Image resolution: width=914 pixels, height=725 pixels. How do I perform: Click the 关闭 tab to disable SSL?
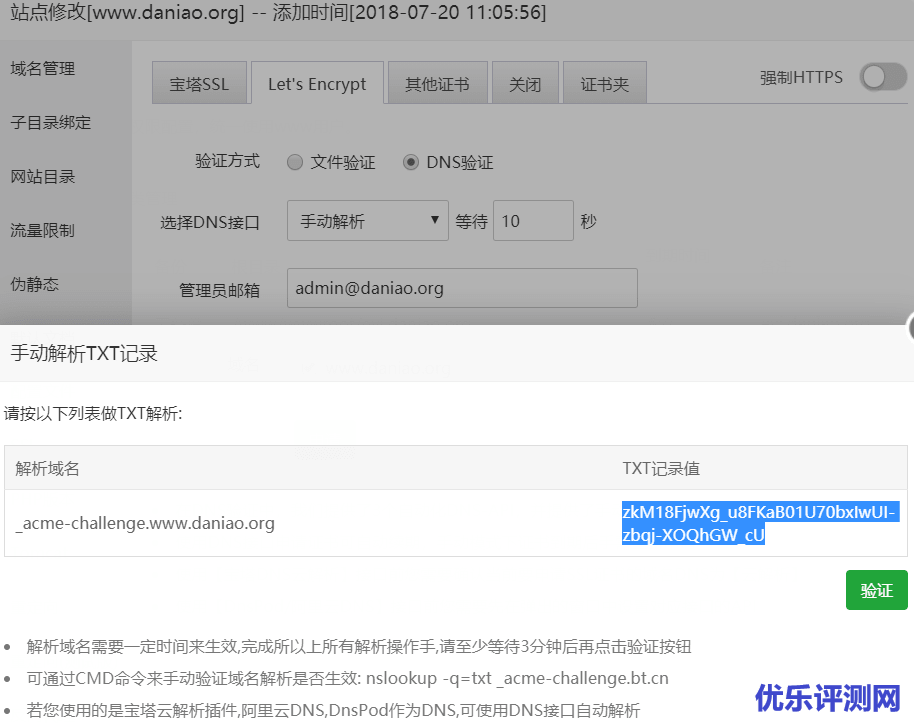[525, 84]
